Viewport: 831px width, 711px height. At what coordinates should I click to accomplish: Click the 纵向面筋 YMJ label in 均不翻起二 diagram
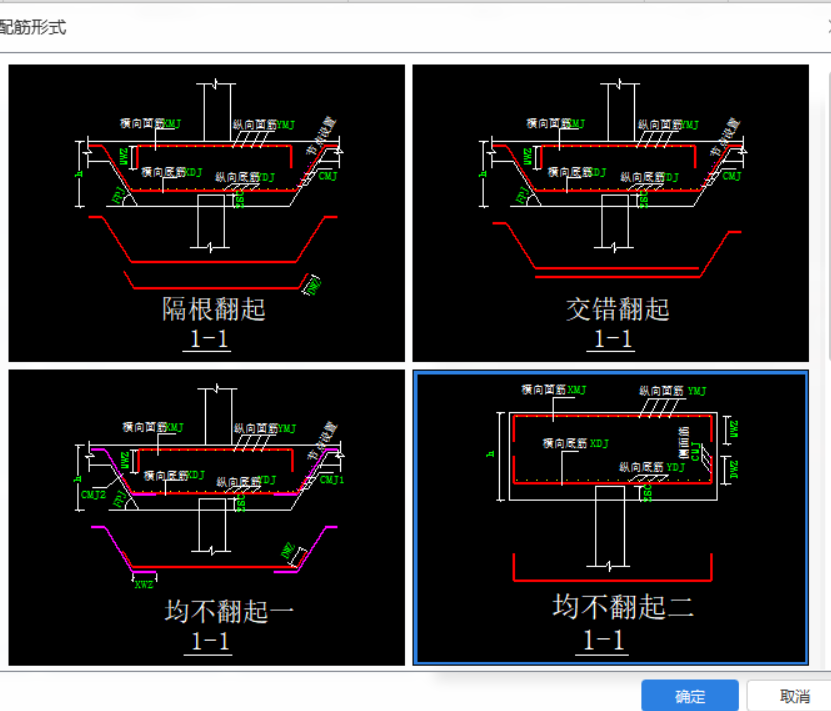point(673,390)
